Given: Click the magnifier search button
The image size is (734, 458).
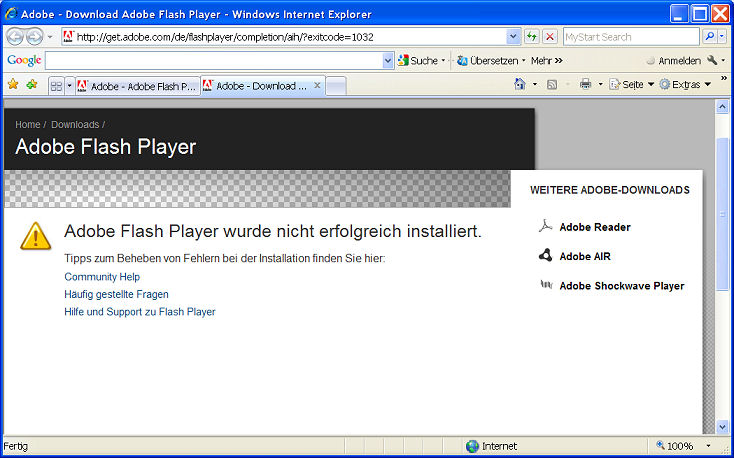Looking at the screenshot, I should tap(710, 37).
